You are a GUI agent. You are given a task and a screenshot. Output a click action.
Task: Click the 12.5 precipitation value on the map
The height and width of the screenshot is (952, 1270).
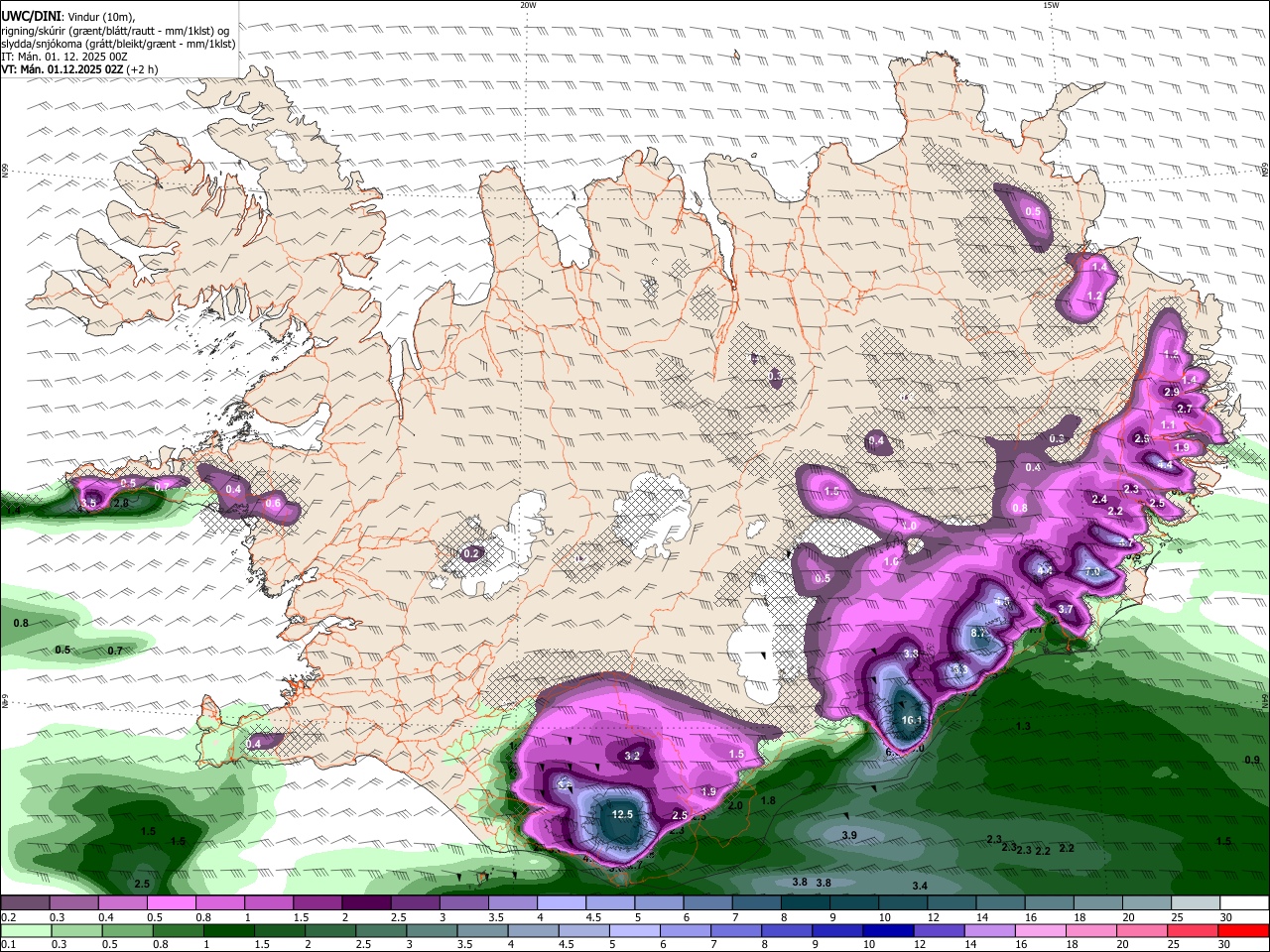[x=622, y=814]
